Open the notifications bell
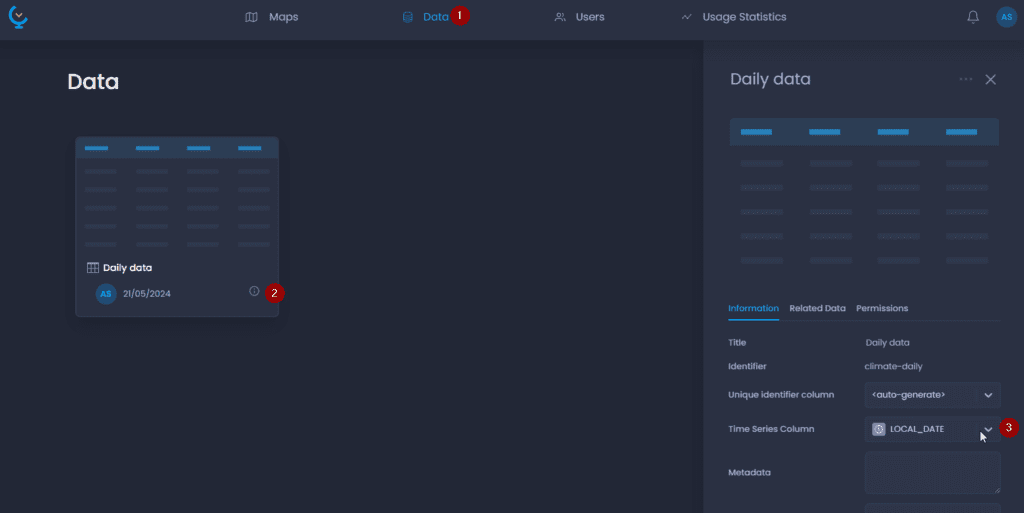Viewport: 1024px width, 513px height. coord(973,17)
